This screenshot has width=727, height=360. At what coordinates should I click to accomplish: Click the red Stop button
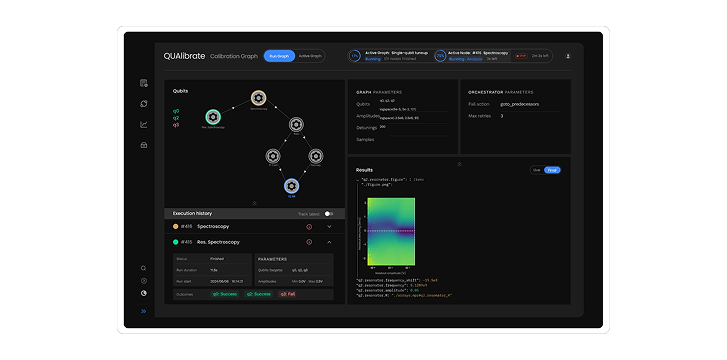click(521, 56)
